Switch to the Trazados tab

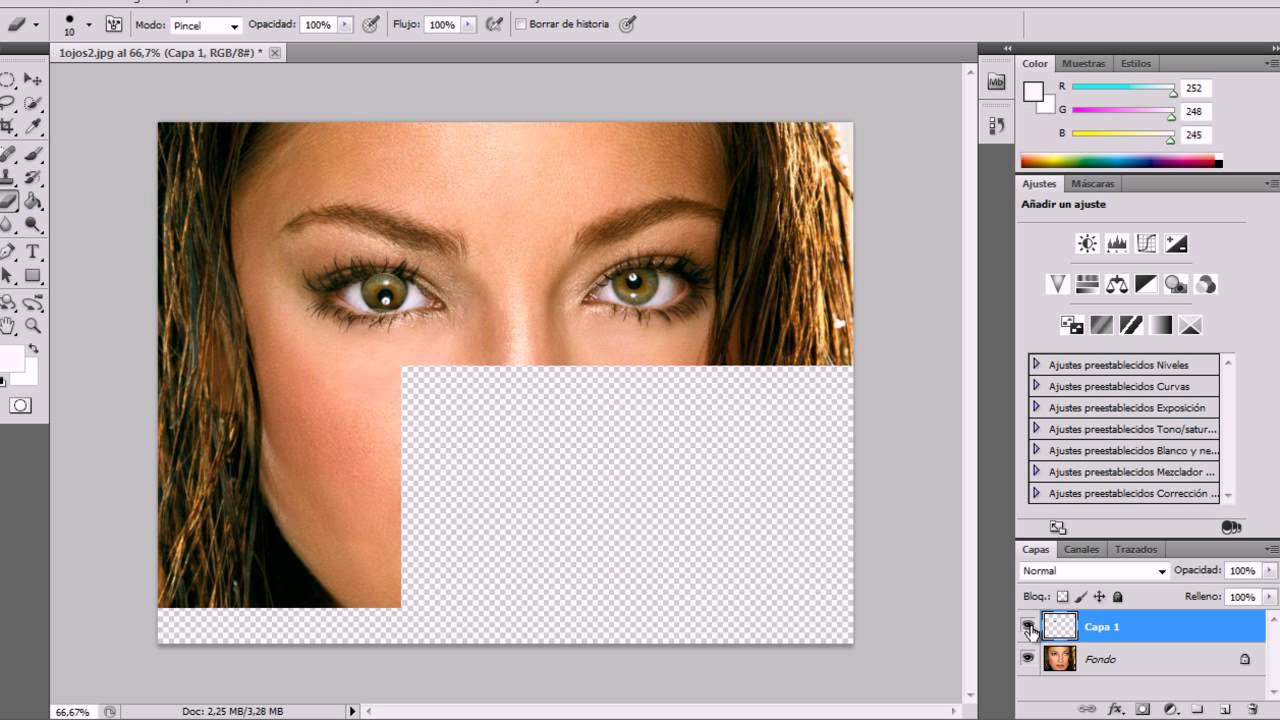tap(1136, 549)
